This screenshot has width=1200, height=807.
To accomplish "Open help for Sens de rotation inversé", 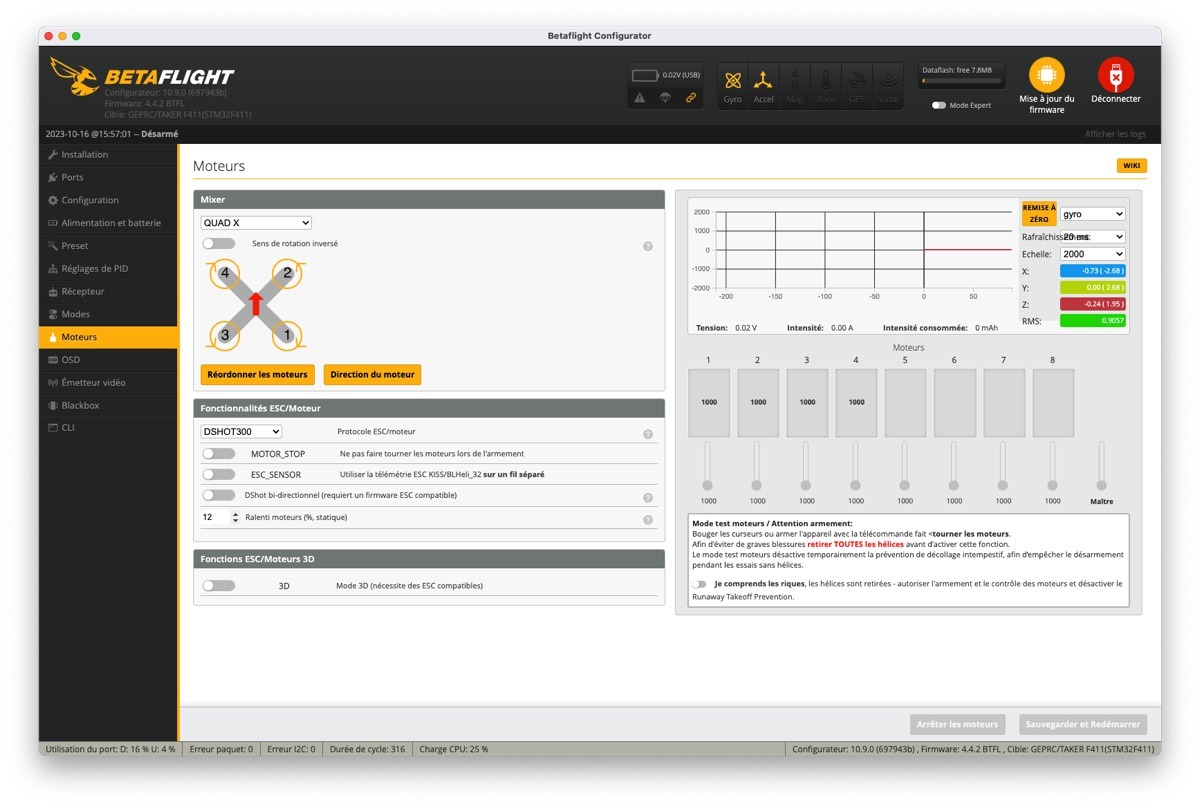I will pyautogui.click(x=648, y=246).
